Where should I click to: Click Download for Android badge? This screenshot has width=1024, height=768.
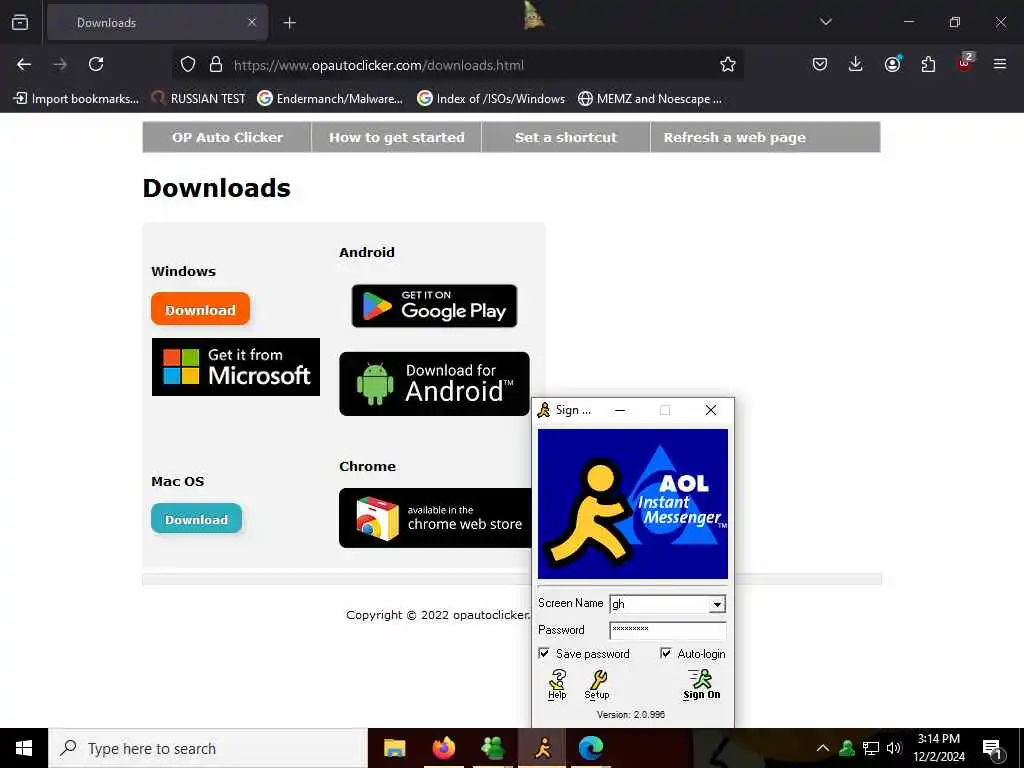tap(434, 384)
